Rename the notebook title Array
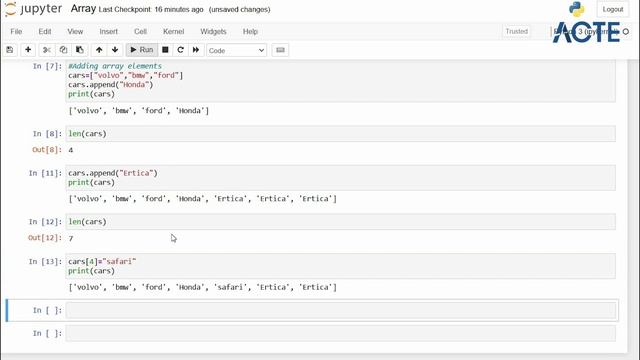Screen dimensions: 640x360 point(83,9)
